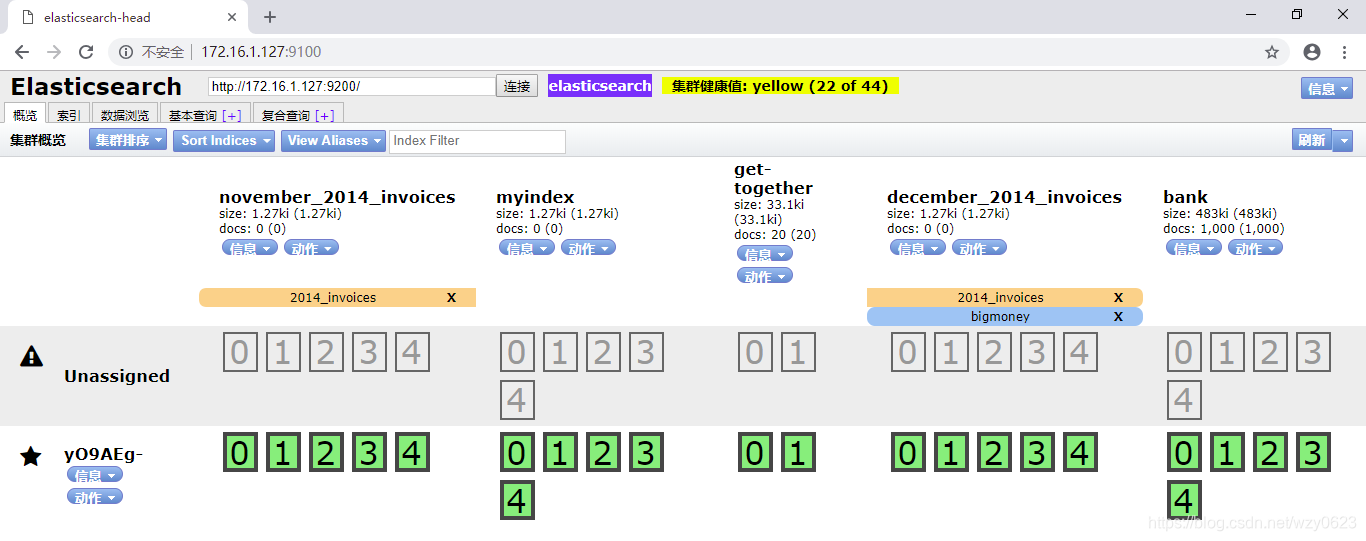Screen dimensions: 1366x541
Task: Remove 2014_invoices alias from november_2014_invoices
Action: [451, 297]
